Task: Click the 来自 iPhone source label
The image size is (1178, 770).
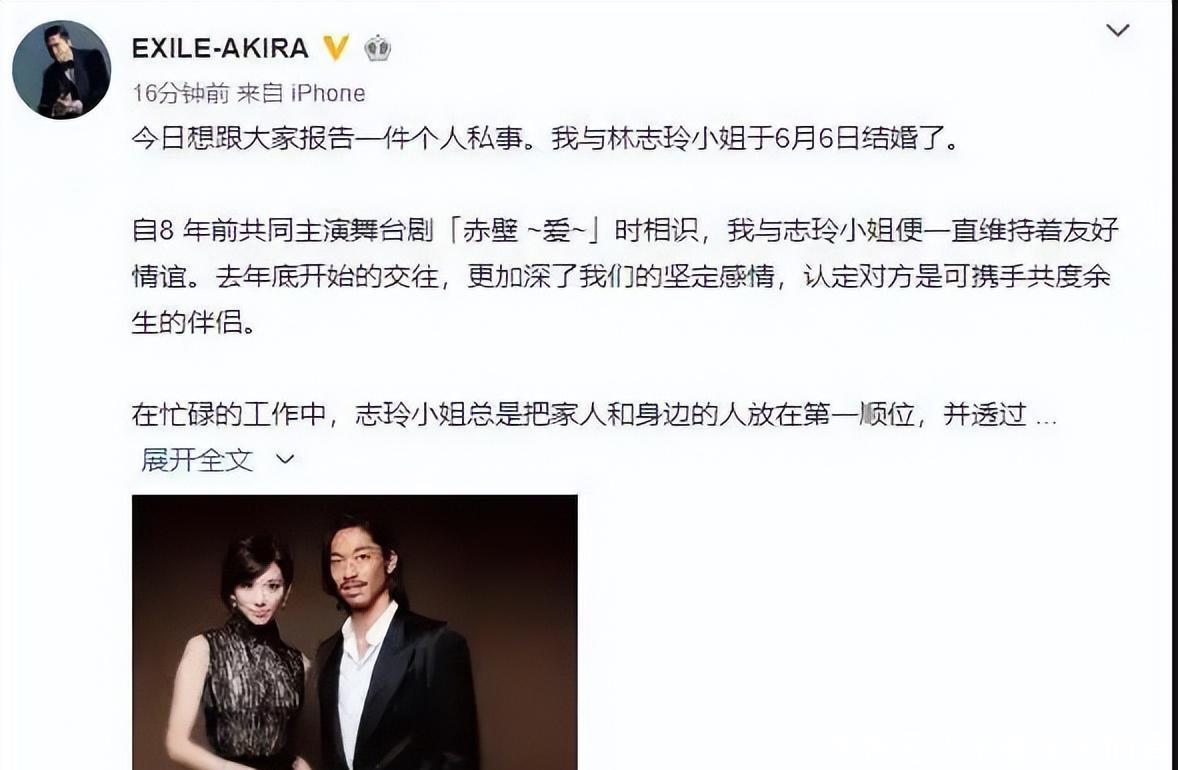Action: tap(301, 93)
